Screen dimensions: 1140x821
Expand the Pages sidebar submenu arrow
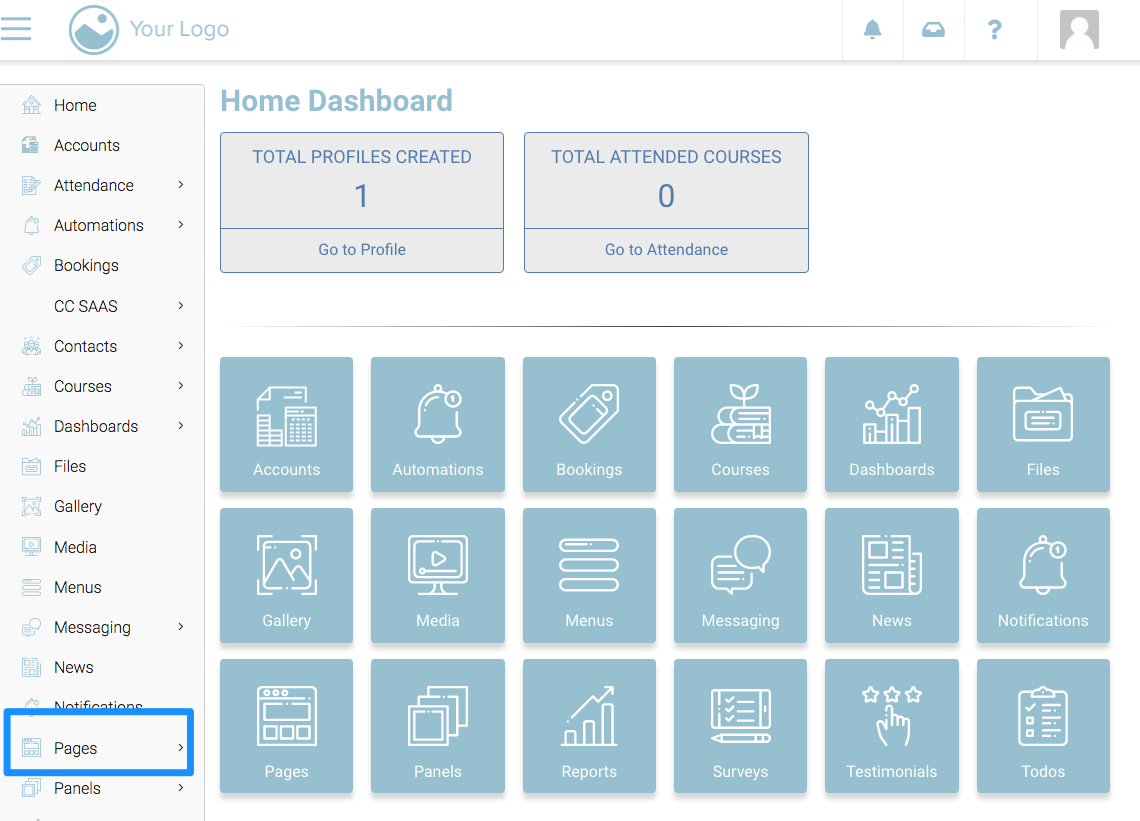[181, 748]
